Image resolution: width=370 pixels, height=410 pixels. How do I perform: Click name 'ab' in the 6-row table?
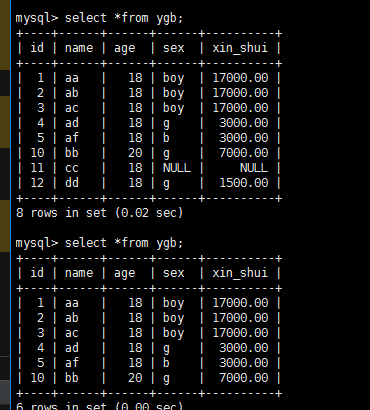coord(72,318)
